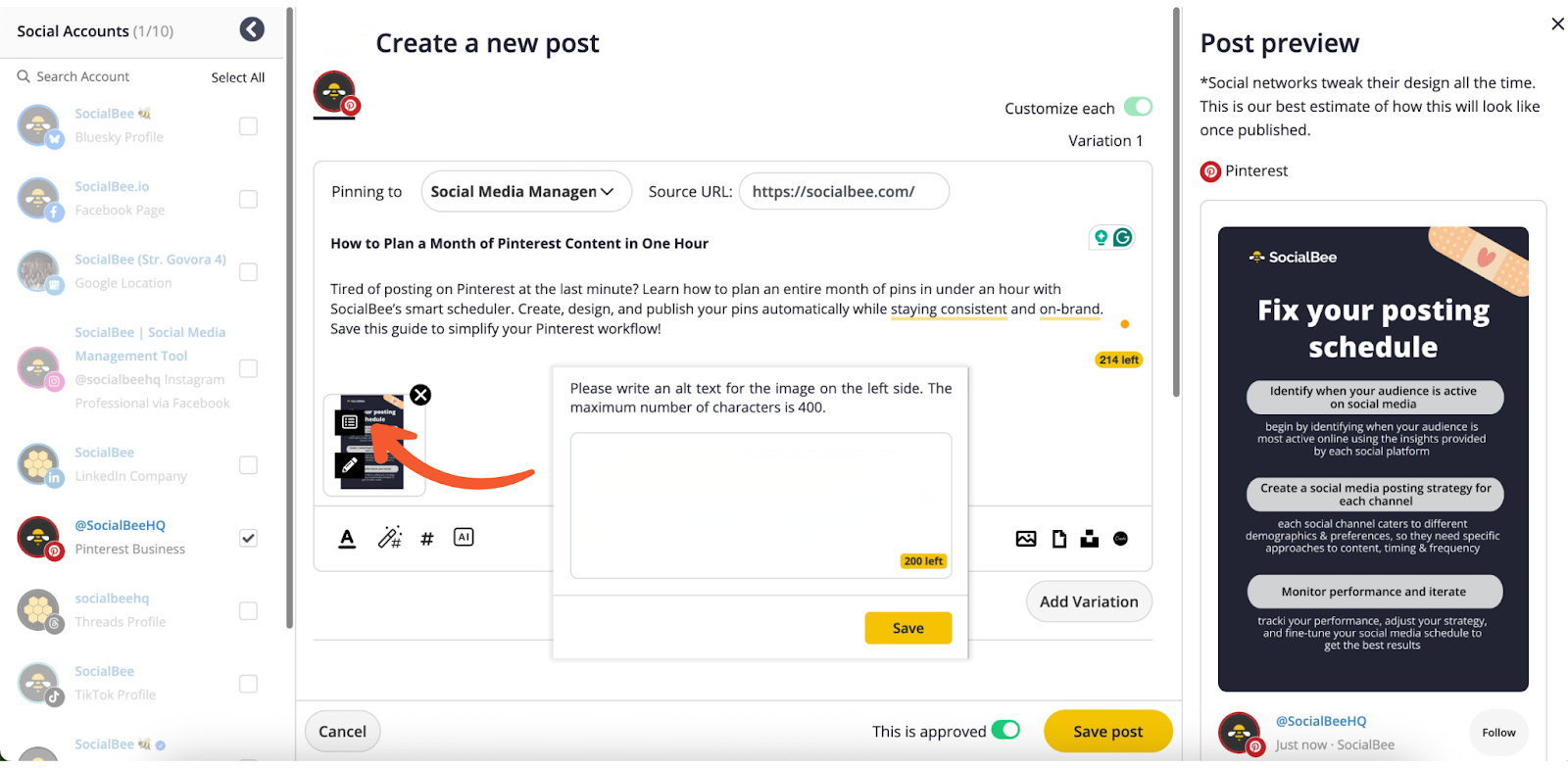This screenshot has width=1568, height=768.
Task: Click the Source URL field
Action: (843, 192)
